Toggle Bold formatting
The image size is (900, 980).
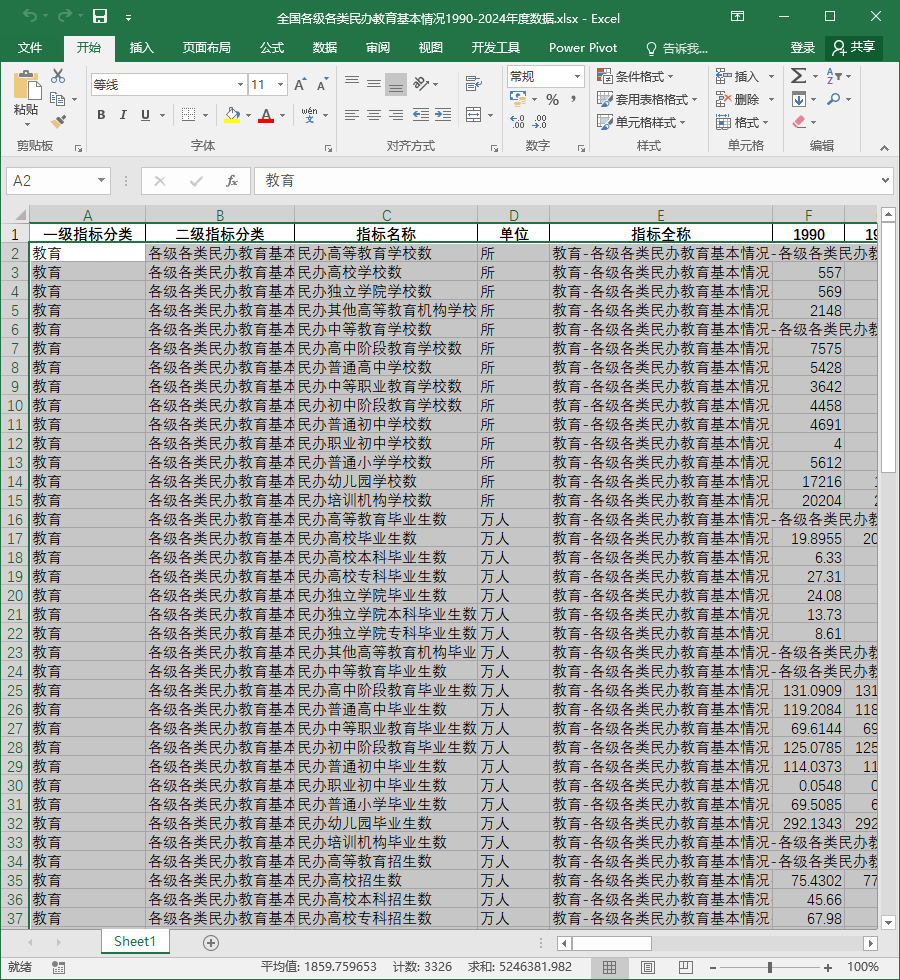click(x=101, y=115)
